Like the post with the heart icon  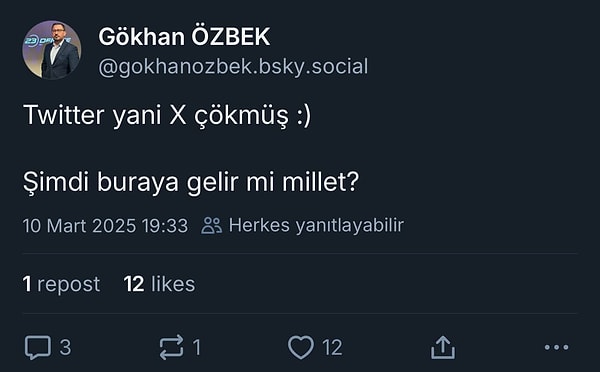301,348
